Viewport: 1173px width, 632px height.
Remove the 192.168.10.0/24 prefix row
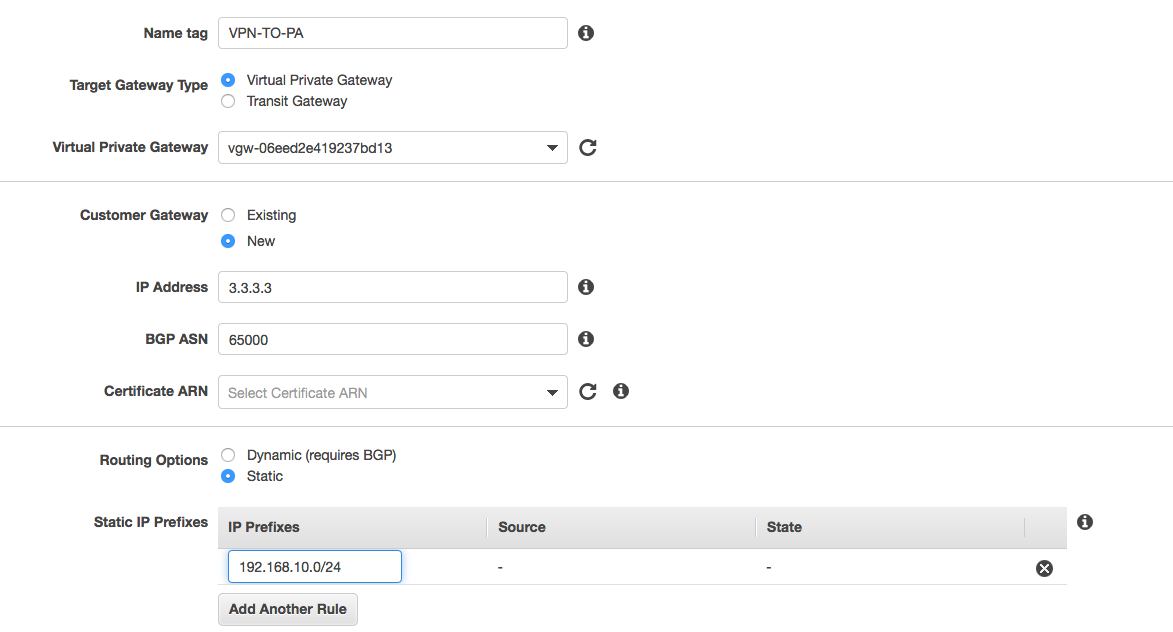[1044, 568]
